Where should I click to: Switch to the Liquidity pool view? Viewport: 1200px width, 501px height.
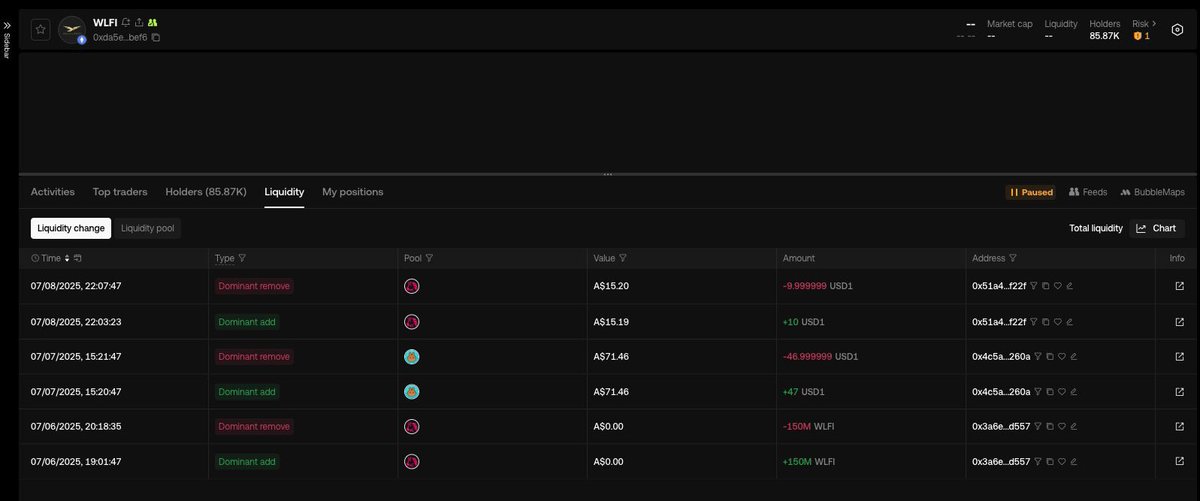(x=148, y=228)
